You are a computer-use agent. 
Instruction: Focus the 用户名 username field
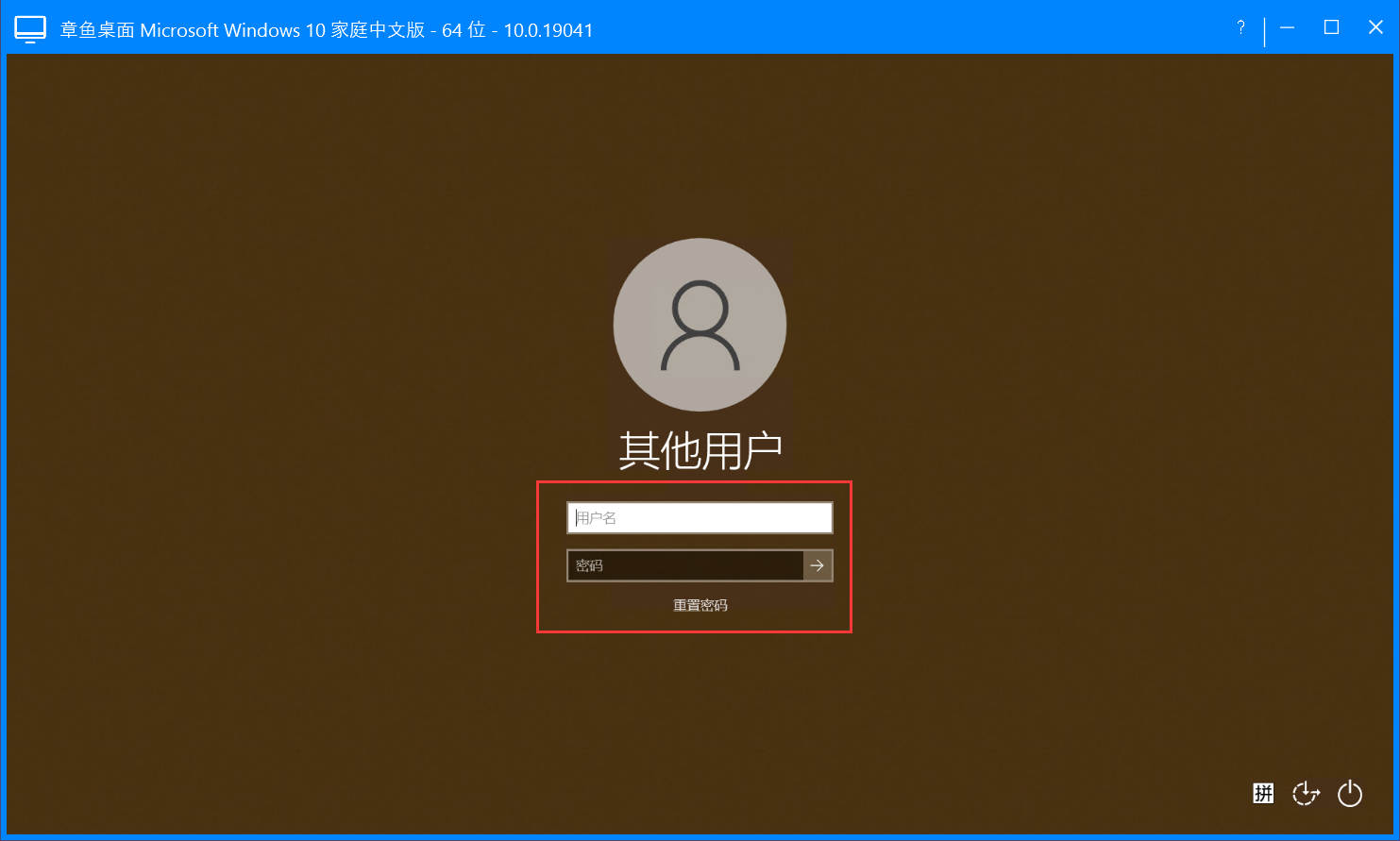(x=700, y=517)
